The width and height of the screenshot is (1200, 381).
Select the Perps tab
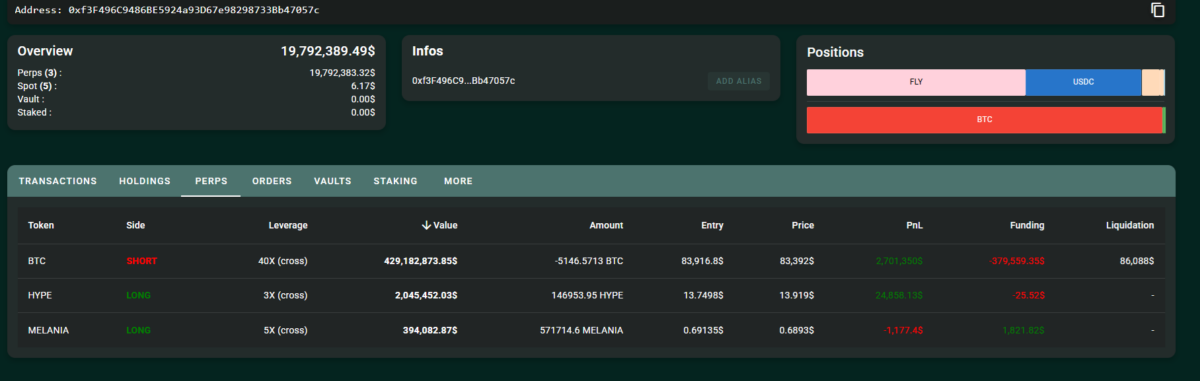[211, 181]
